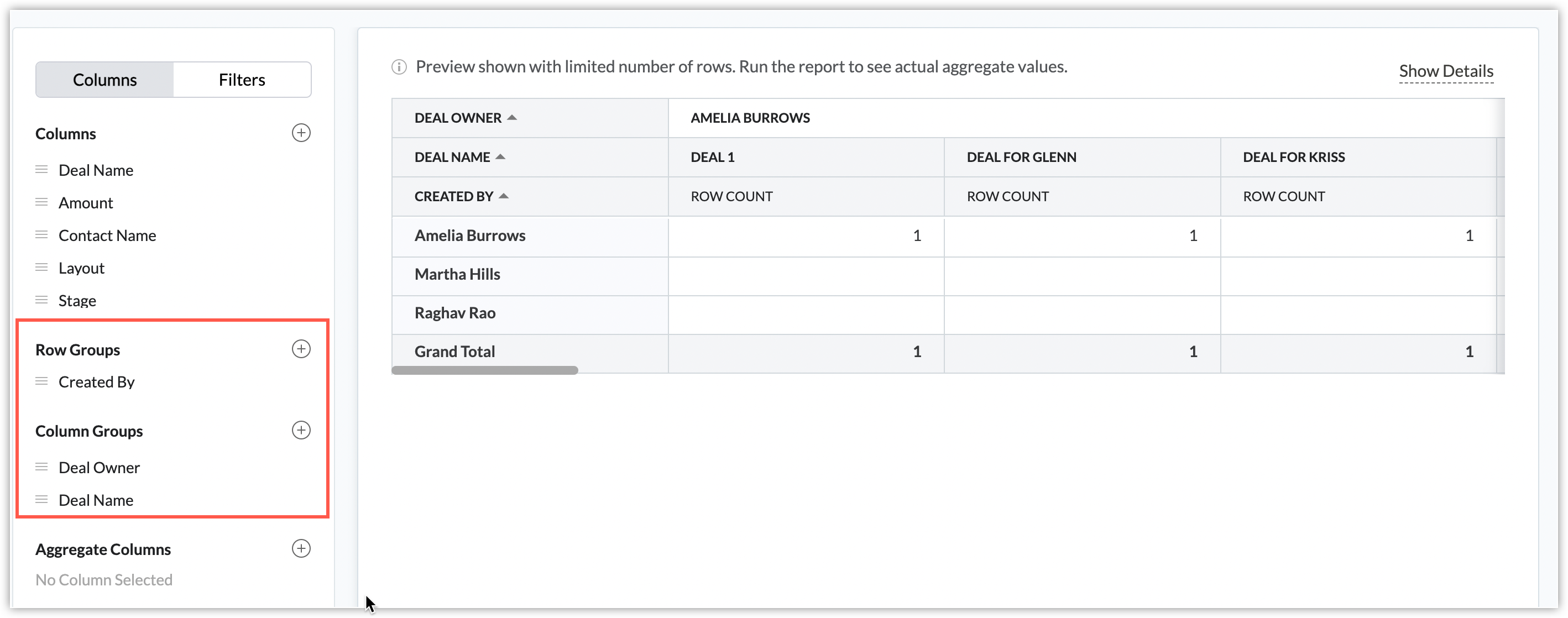
Task: Click the horizontal scrollbar under the table
Action: 484,370
